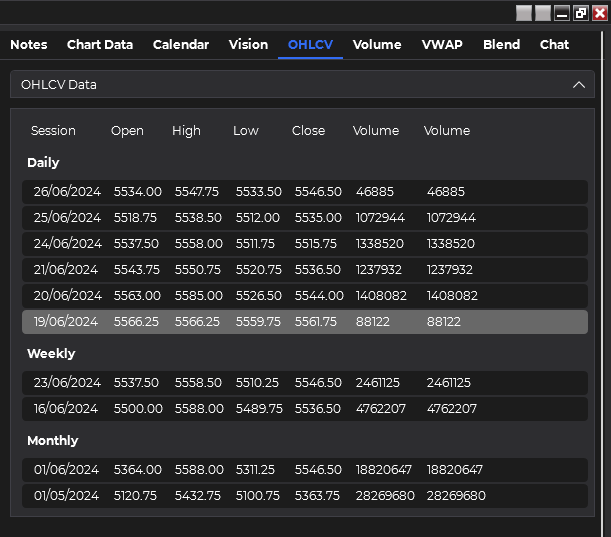Restore the window using the restore icon
The image size is (611, 537).
(581, 13)
